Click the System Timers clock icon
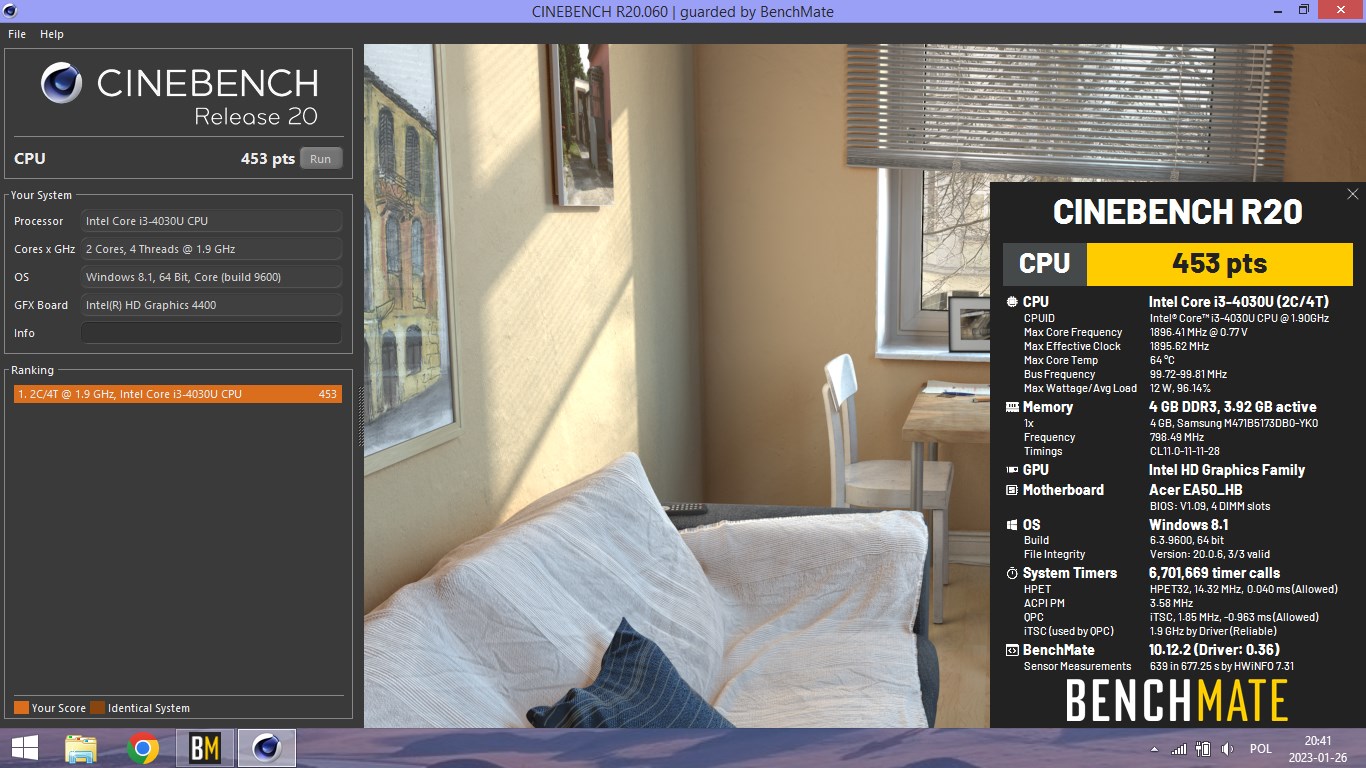Image resolution: width=1366 pixels, height=768 pixels. pyautogui.click(x=1012, y=573)
